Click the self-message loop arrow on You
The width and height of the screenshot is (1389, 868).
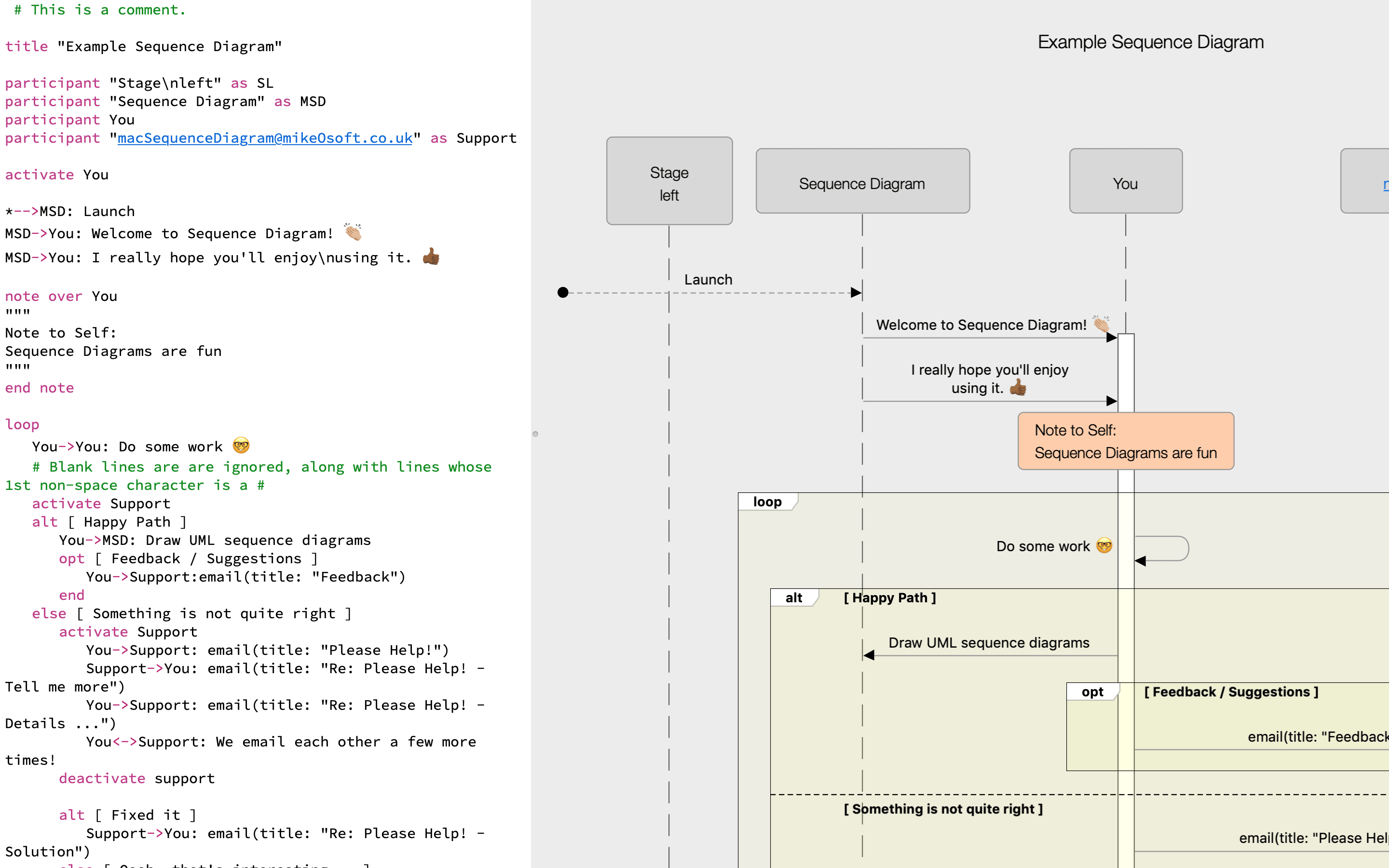[1162, 549]
